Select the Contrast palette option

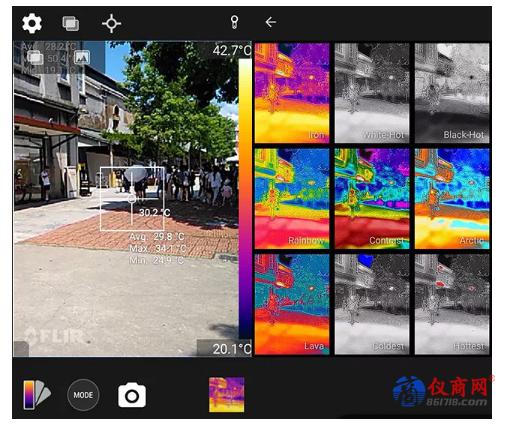(372, 199)
